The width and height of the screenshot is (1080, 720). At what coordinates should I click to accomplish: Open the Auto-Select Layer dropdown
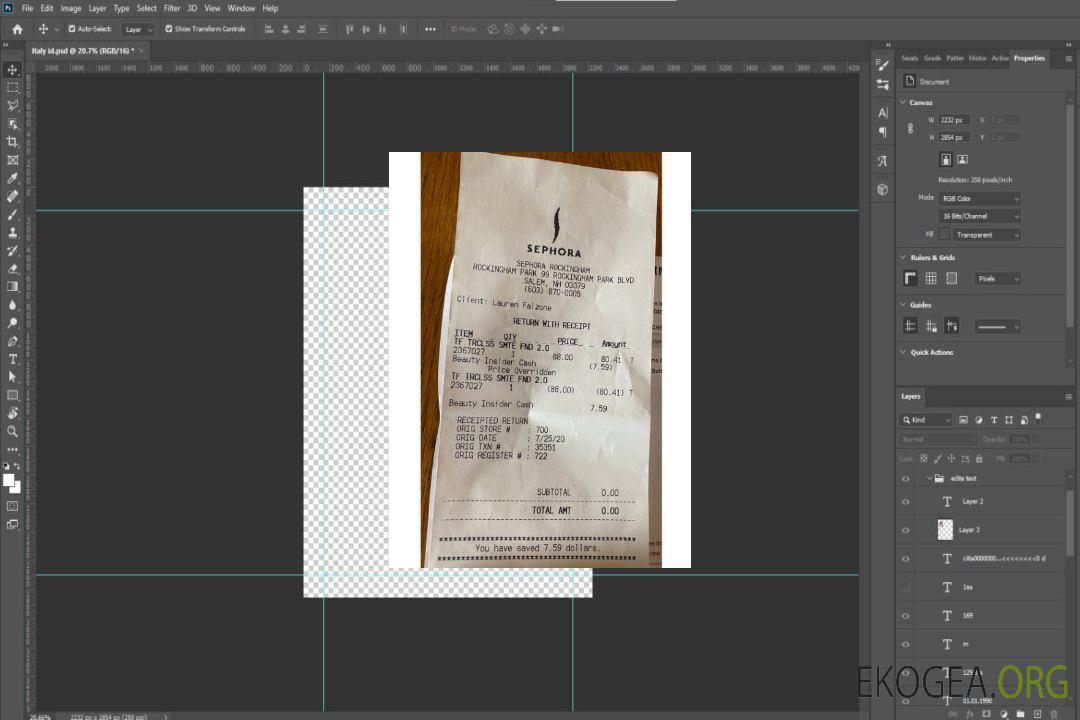pyautogui.click(x=138, y=29)
